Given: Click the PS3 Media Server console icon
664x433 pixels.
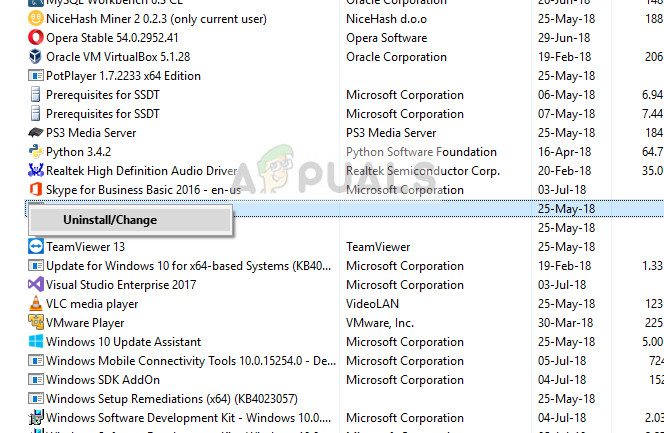Looking at the screenshot, I should pos(36,133).
